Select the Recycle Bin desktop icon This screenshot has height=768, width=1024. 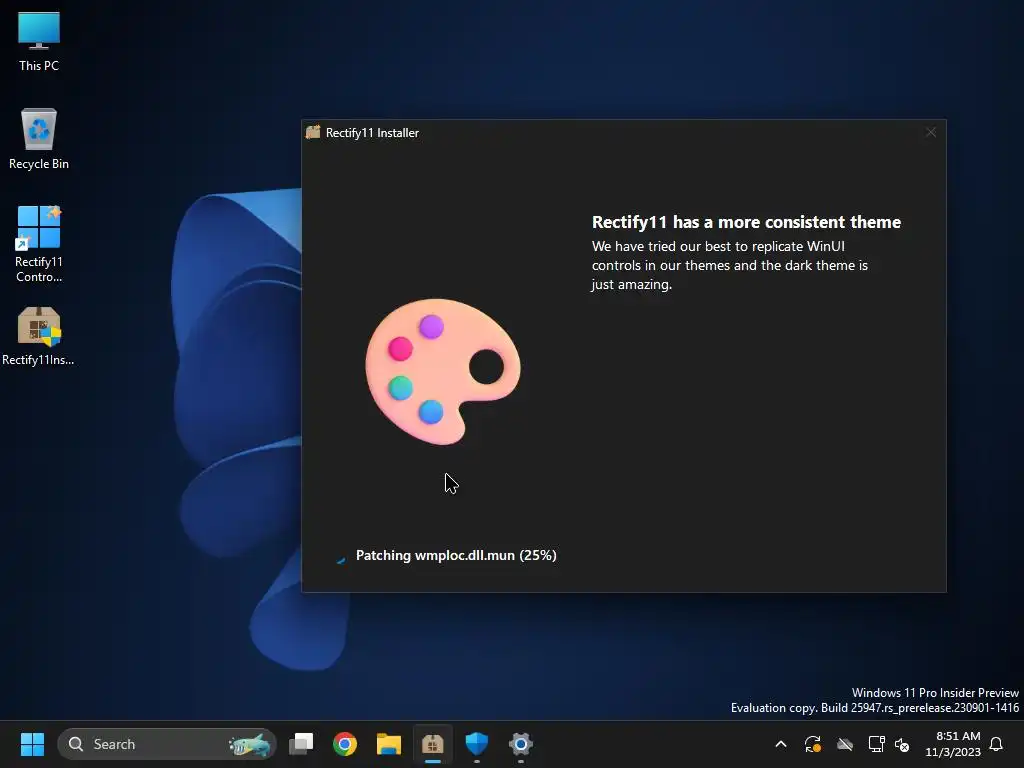pyautogui.click(x=39, y=138)
